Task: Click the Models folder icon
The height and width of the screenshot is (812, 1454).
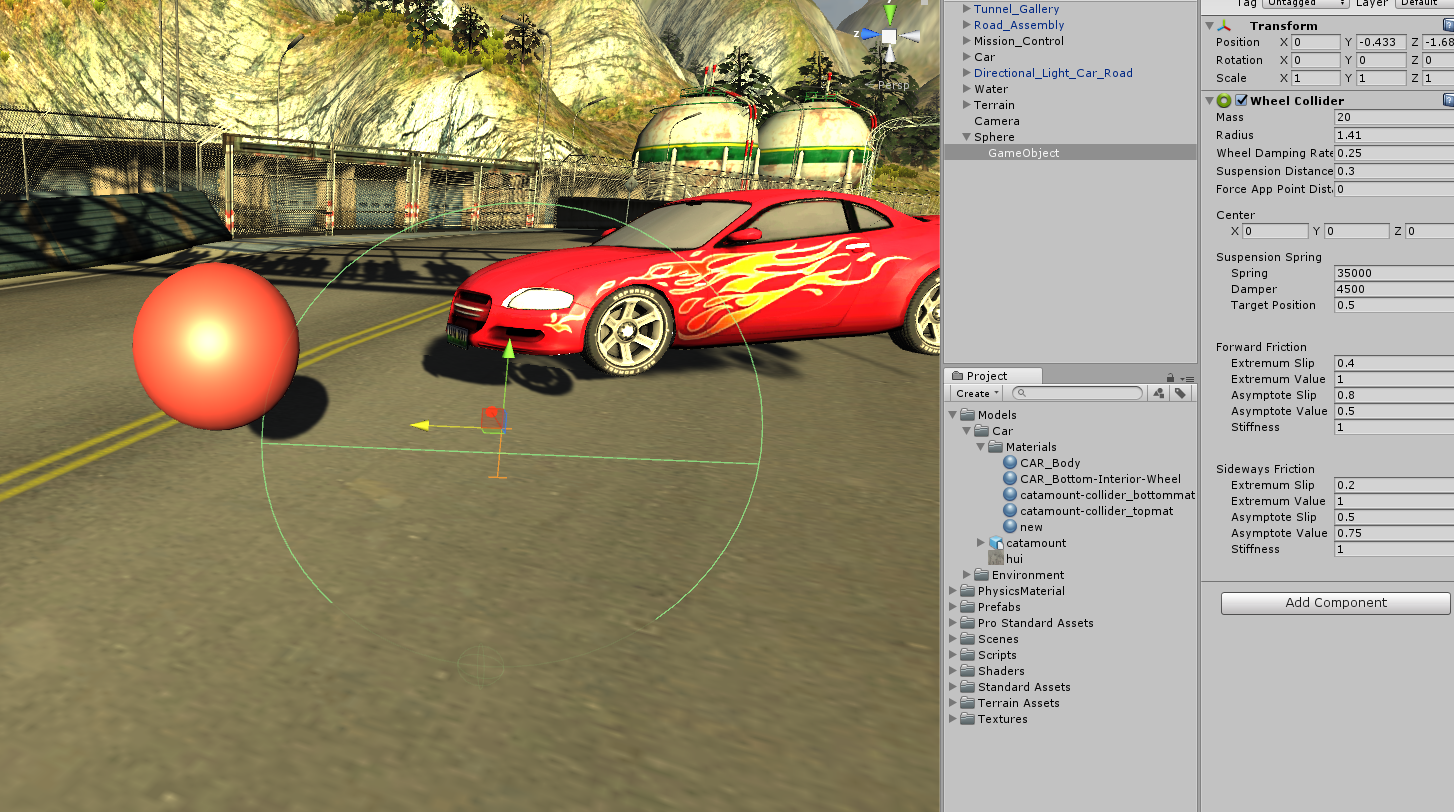Action: [967, 415]
